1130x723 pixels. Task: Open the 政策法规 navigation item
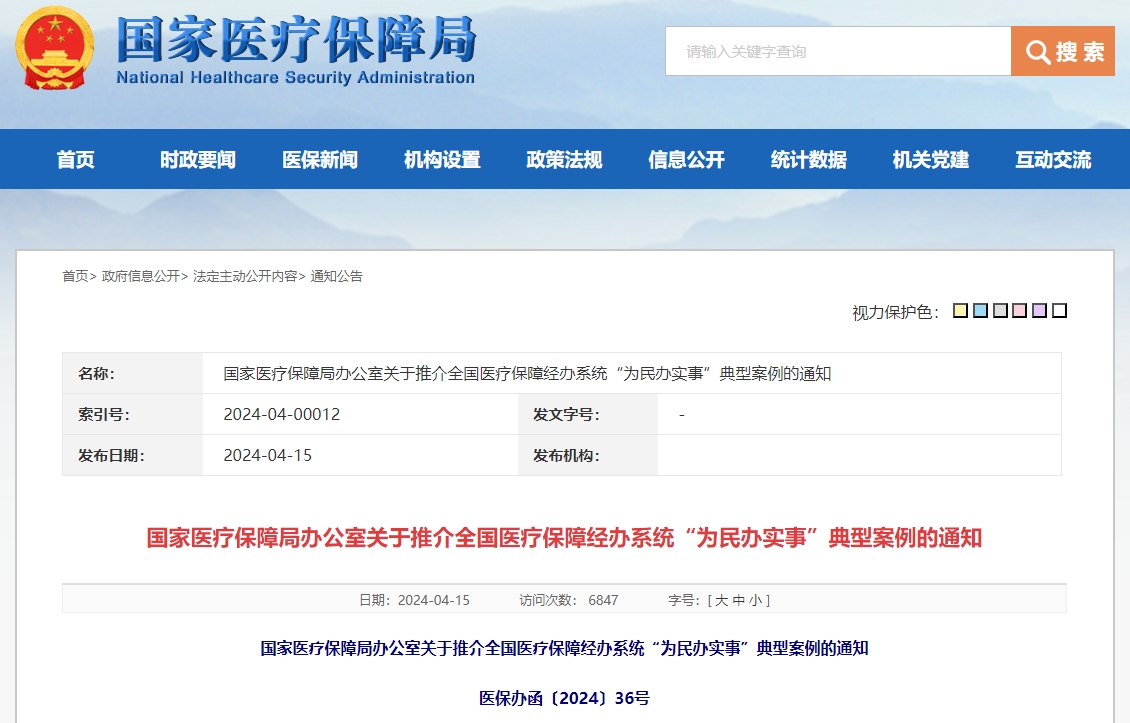pyautogui.click(x=564, y=159)
